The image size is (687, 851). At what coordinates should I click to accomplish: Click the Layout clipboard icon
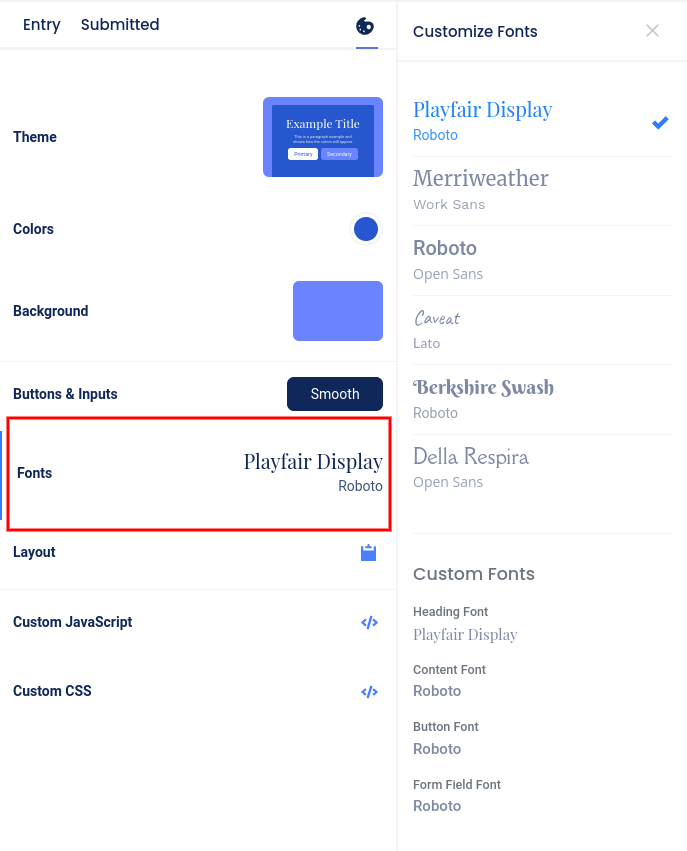[368, 552]
